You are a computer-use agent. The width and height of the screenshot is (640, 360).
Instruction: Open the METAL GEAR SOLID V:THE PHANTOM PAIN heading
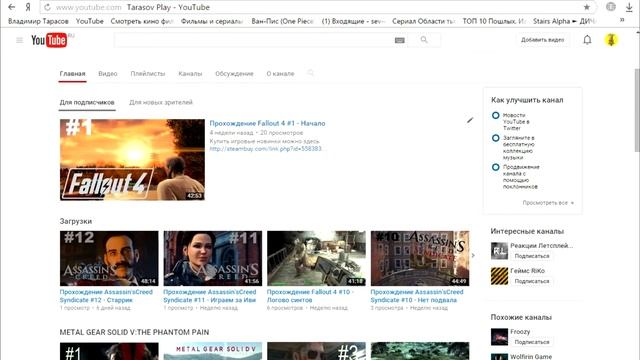click(134, 332)
